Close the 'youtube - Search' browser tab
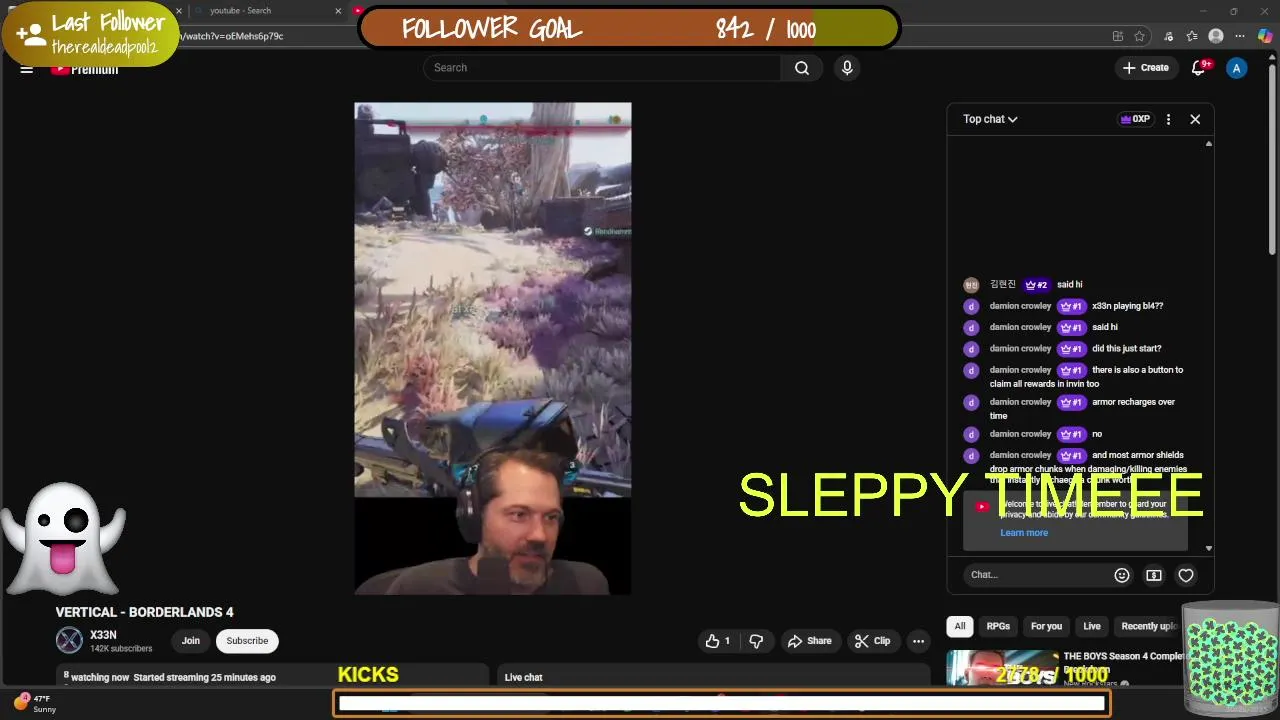The image size is (1280, 720). click(x=338, y=11)
